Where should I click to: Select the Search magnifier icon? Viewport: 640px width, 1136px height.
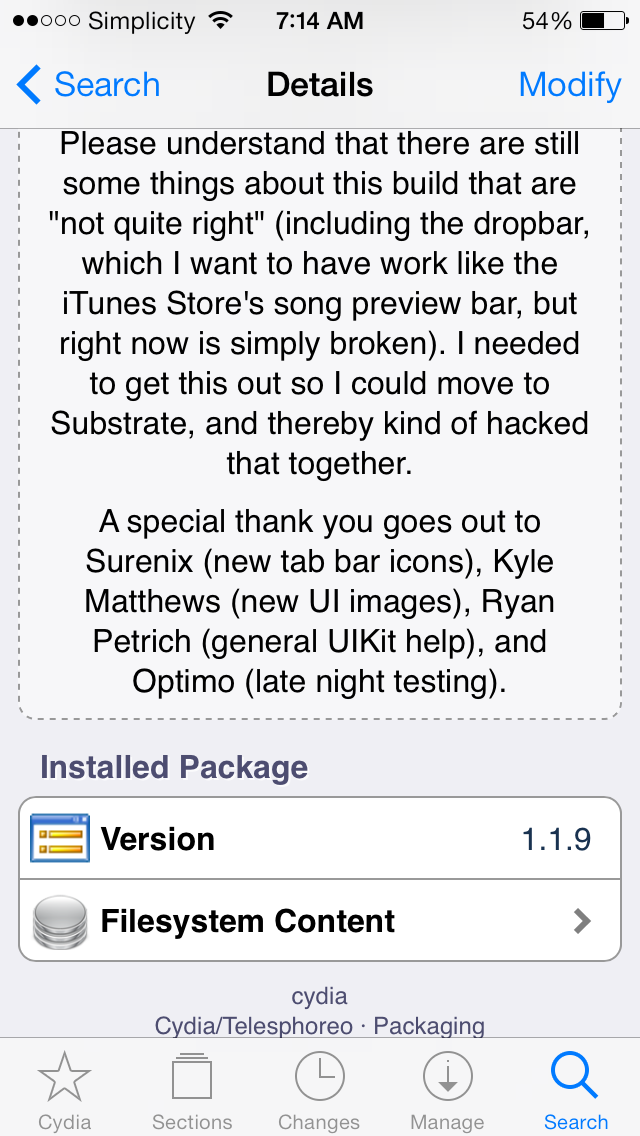574,1077
